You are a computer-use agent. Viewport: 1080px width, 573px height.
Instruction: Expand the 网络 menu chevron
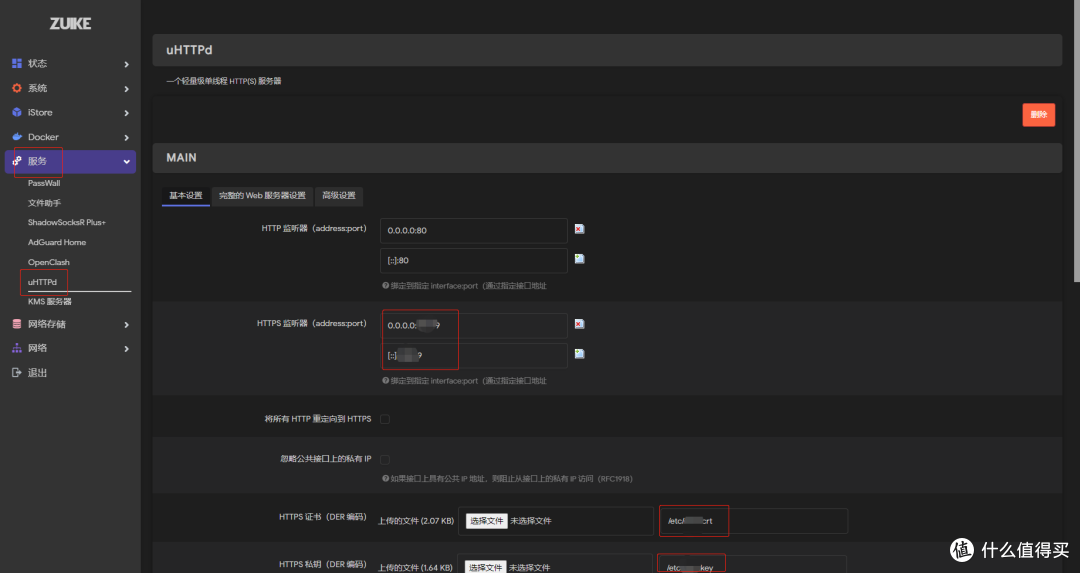click(126, 349)
